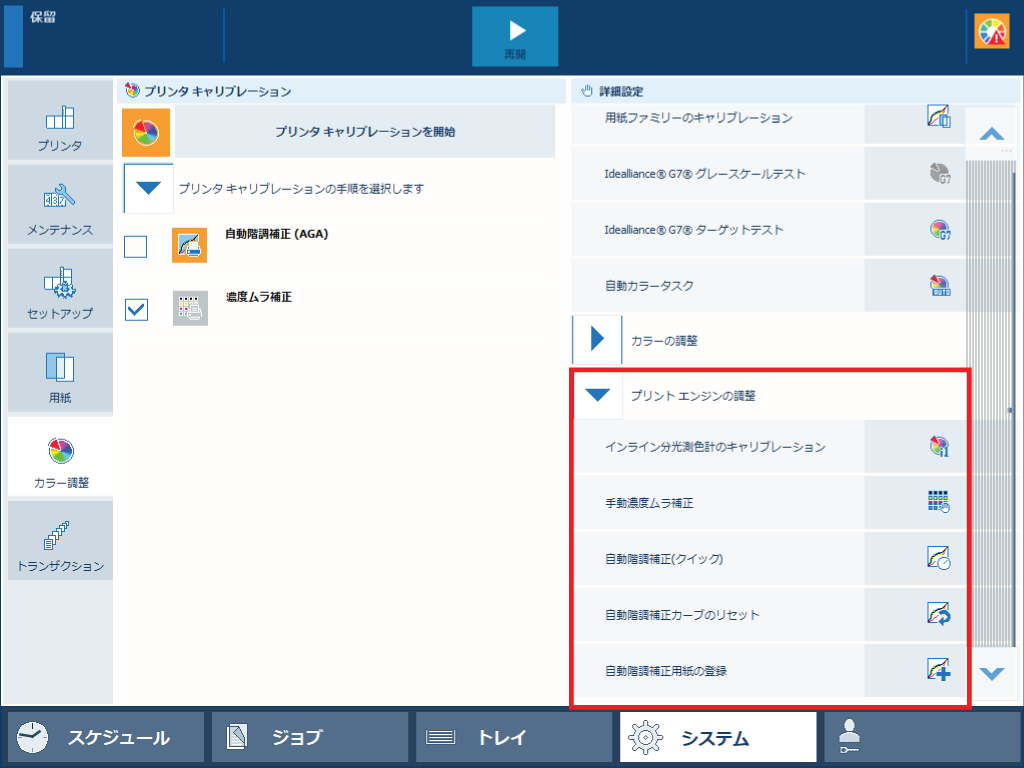This screenshot has width=1024, height=768.
Task: Expand the カラーの調整 section
Action: (597, 340)
